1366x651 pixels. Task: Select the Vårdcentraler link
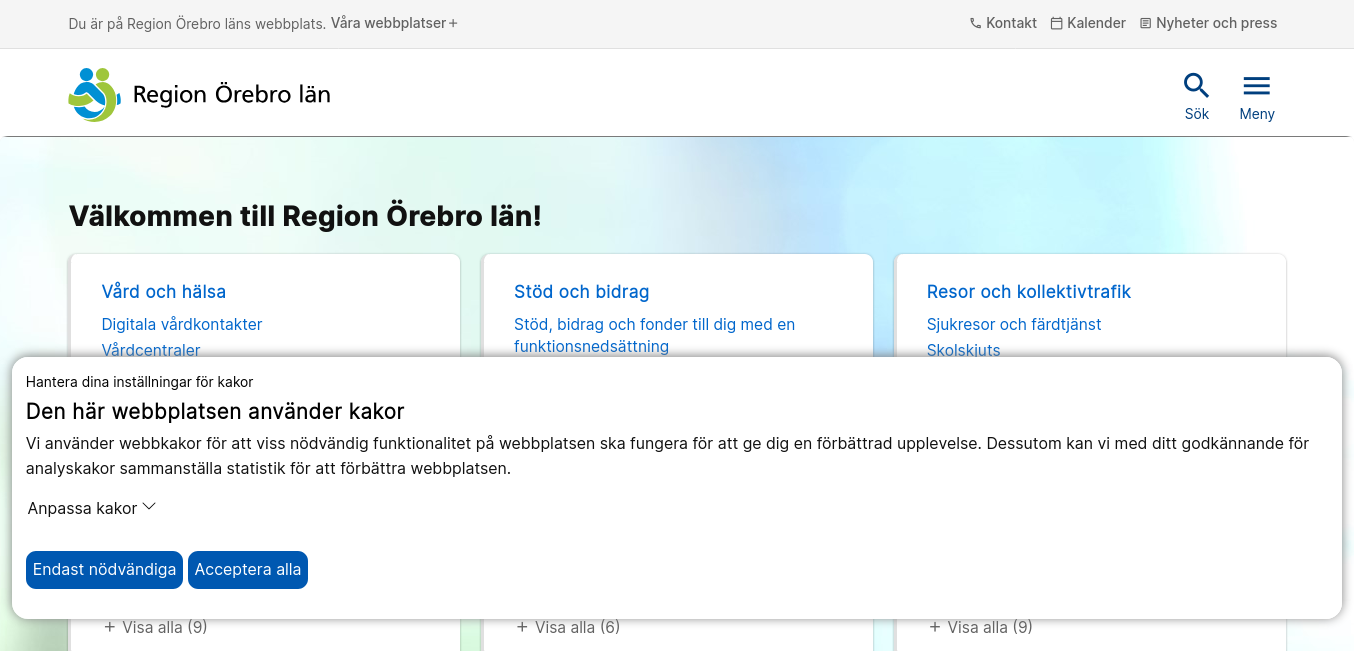[x=151, y=349]
